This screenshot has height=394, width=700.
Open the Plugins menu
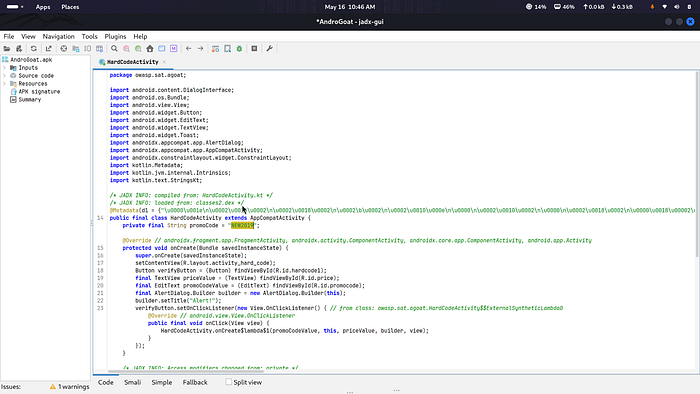[115, 37]
